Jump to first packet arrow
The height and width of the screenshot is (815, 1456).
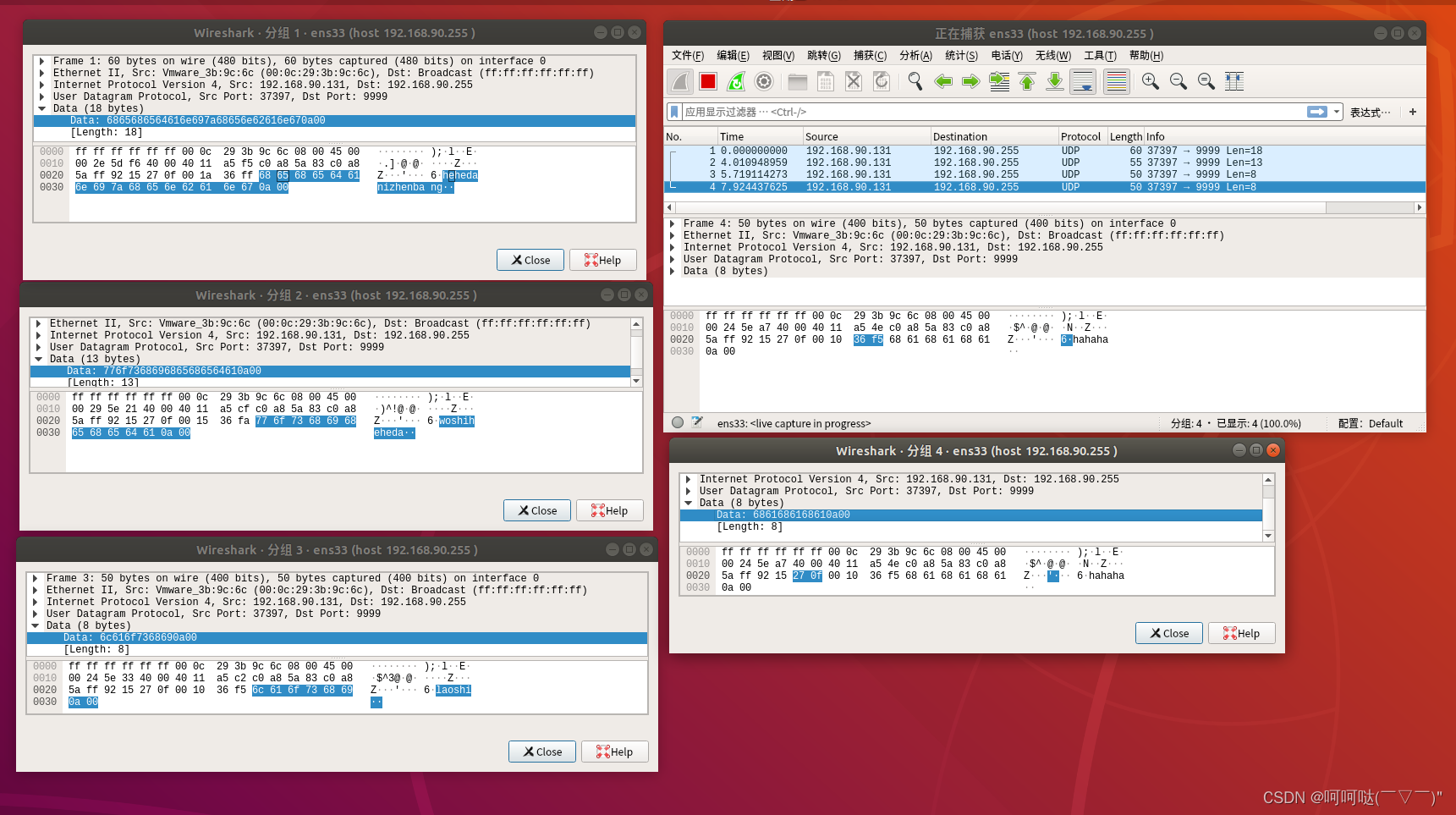point(1027,81)
